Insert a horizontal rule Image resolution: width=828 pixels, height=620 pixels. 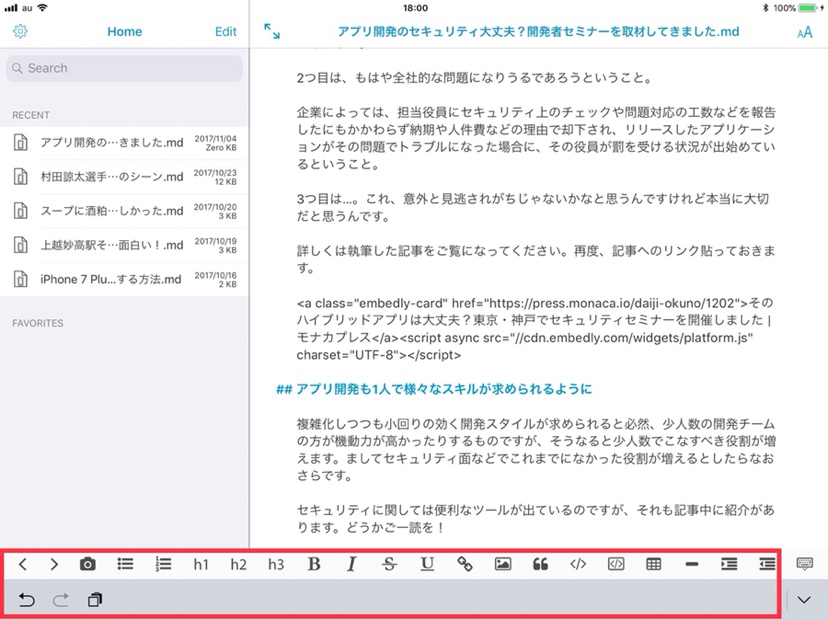[x=692, y=564]
